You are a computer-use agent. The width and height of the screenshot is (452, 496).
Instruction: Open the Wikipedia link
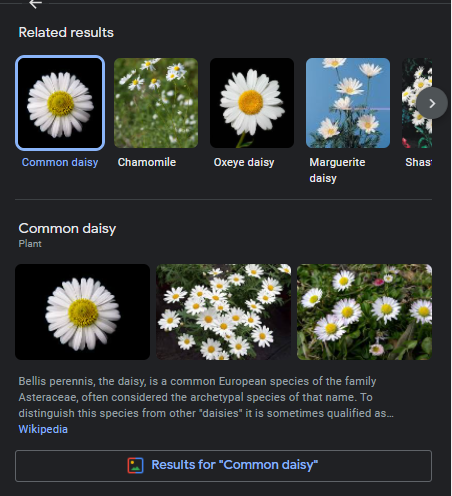[x=43, y=429]
